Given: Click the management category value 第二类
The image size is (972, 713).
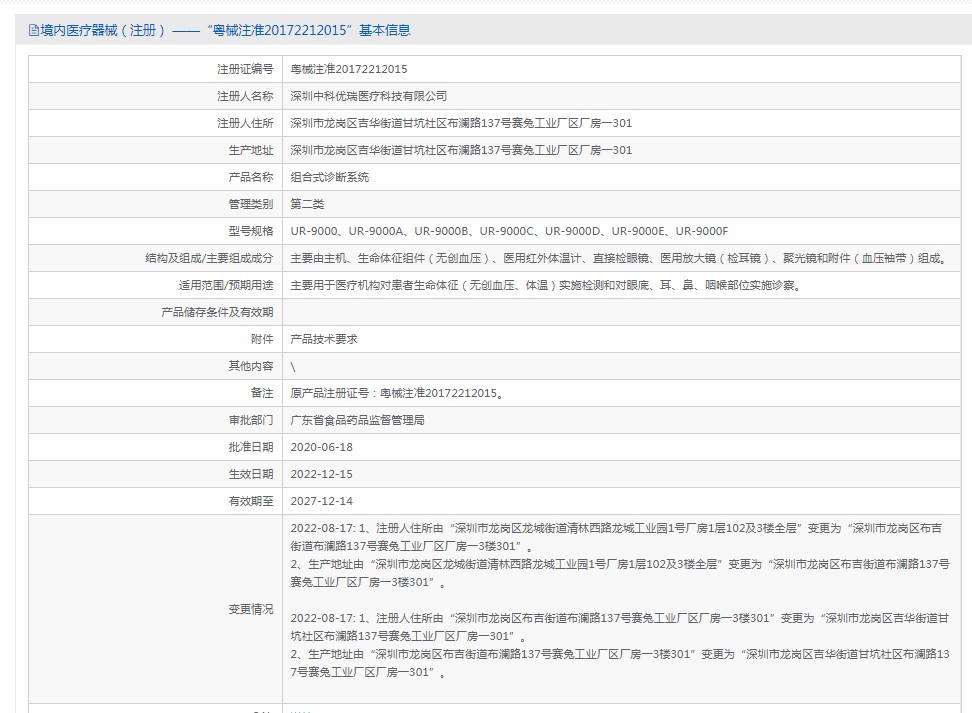Looking at the screenshot, I should [307, 204].
